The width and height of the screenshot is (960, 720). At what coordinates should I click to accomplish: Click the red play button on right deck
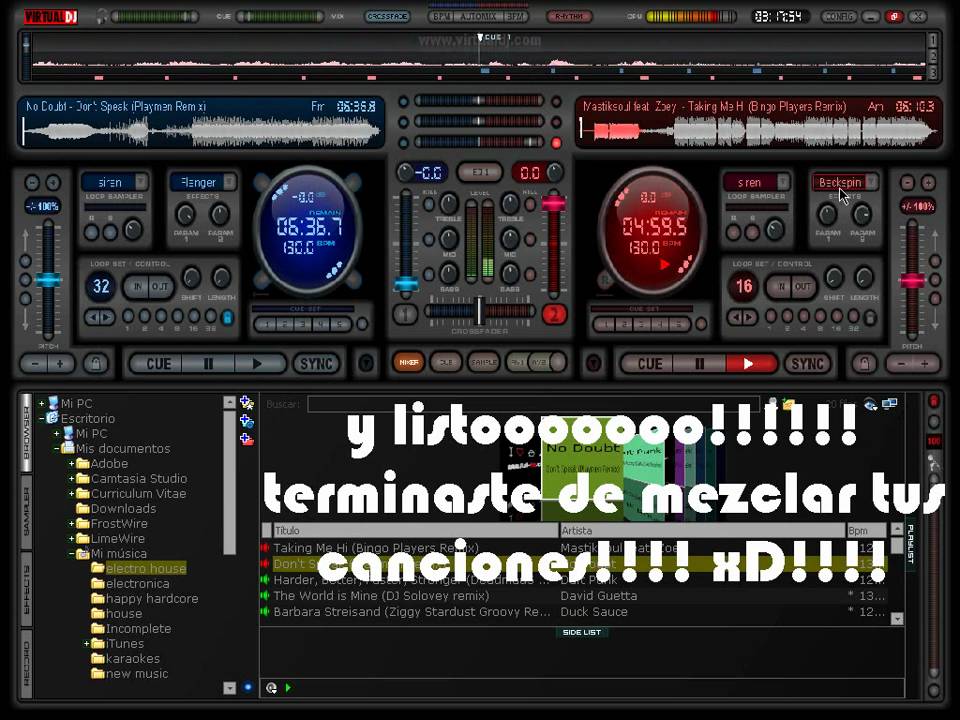click(x=749, y=364)
